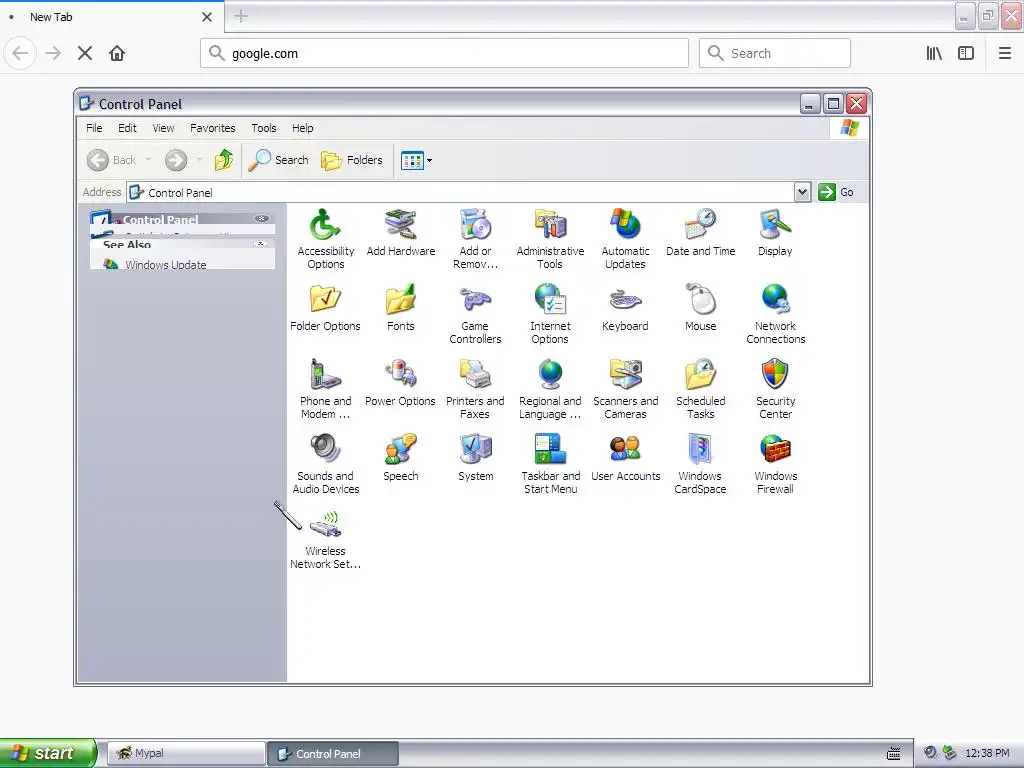Go to browser home page
Viewport: 1024px width, 768px height.
[117, 53]
